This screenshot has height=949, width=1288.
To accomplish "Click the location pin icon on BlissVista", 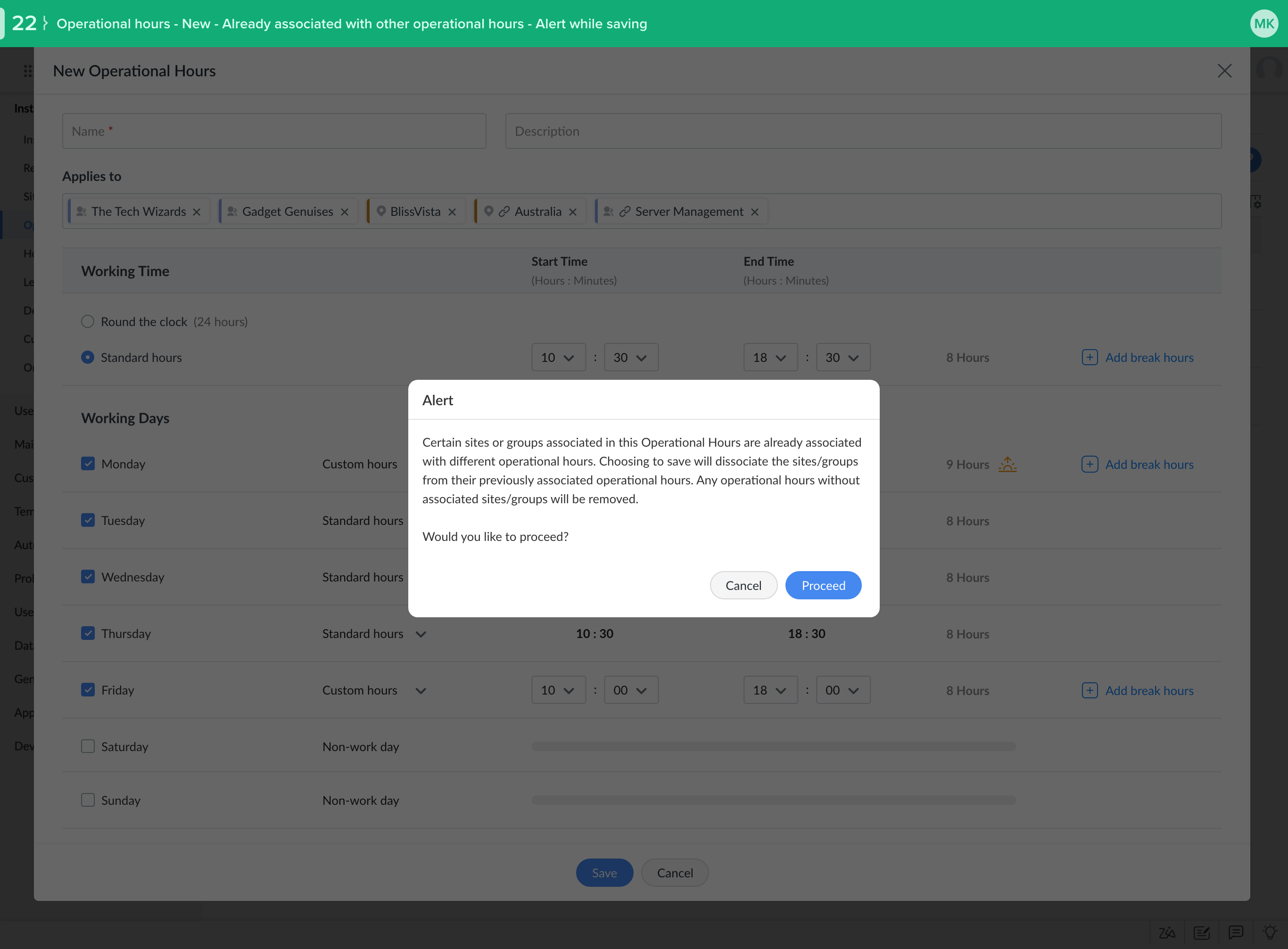I will (380, 212).
